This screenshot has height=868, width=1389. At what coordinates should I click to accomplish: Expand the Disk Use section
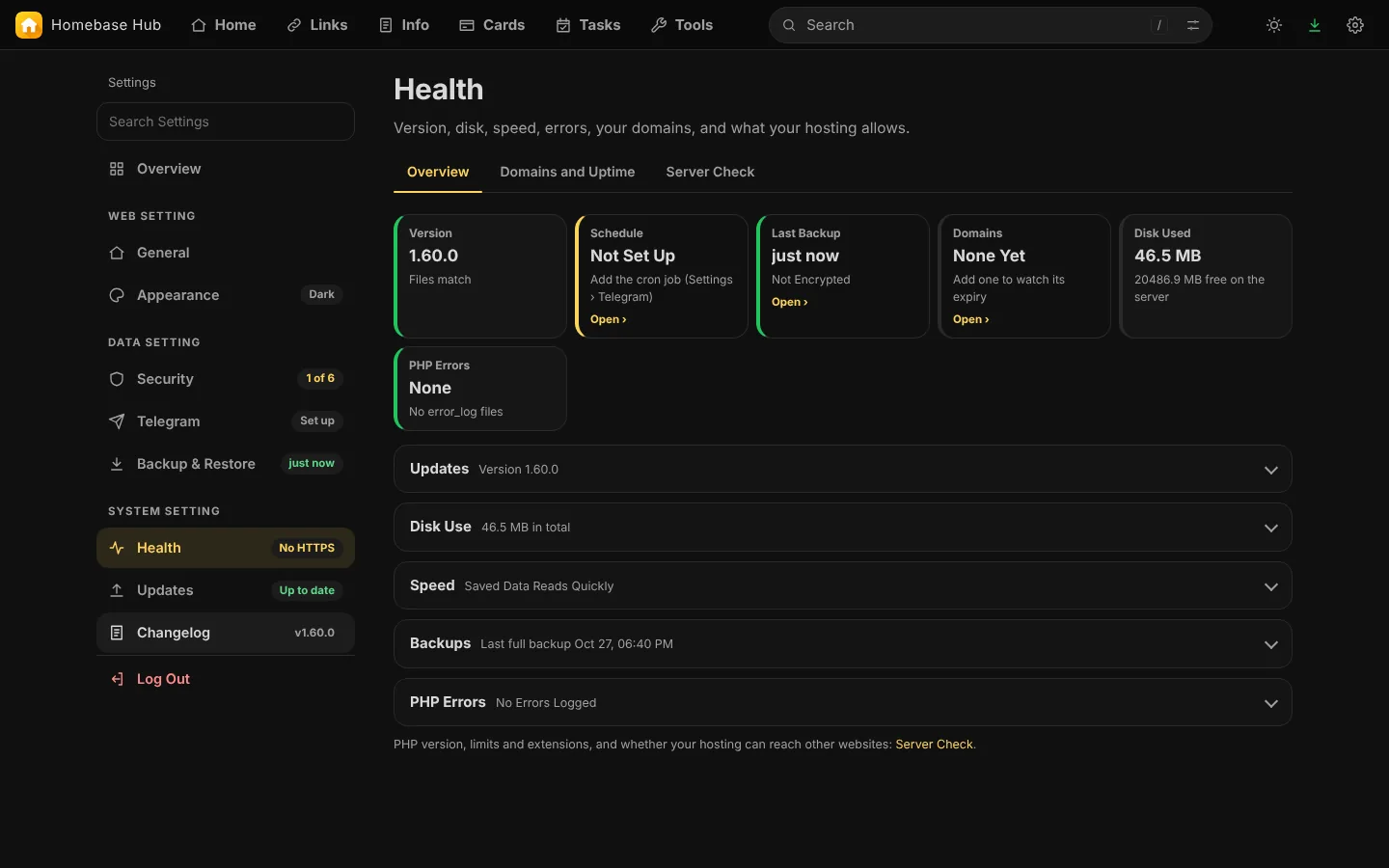tap(843, 528)
